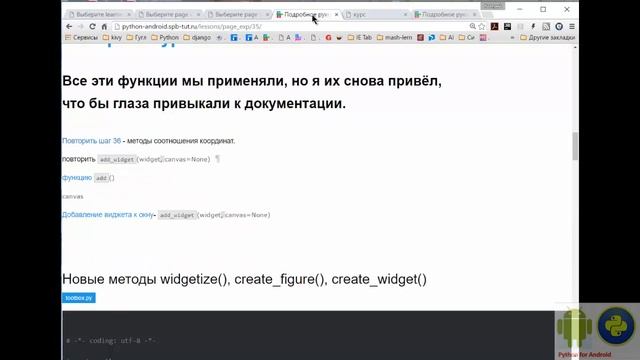Screen dimensions: 640x360
Task: Switch to the second Выберите page tab
Action: [167, 14]
